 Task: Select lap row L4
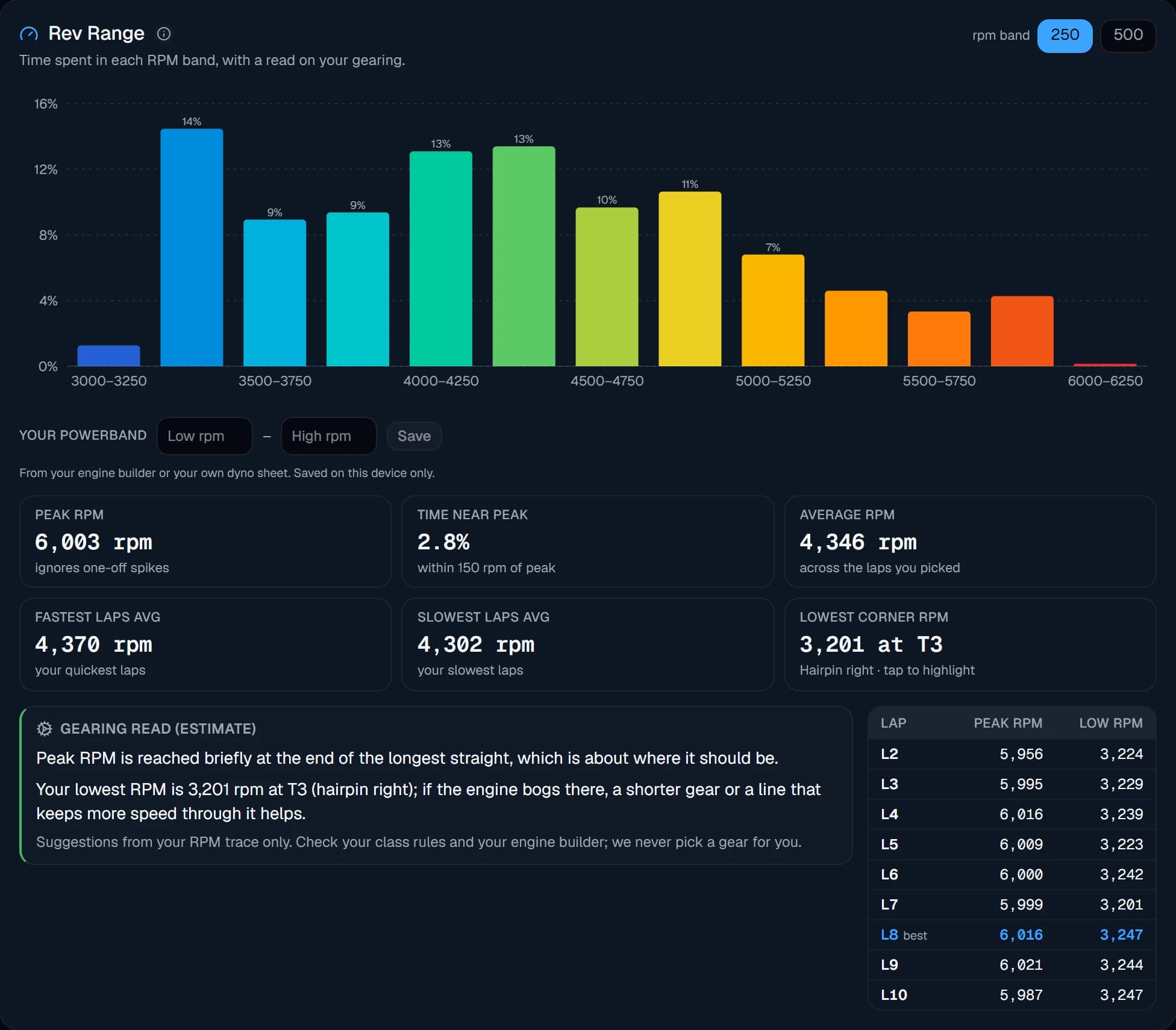[x=1012, y=814]
